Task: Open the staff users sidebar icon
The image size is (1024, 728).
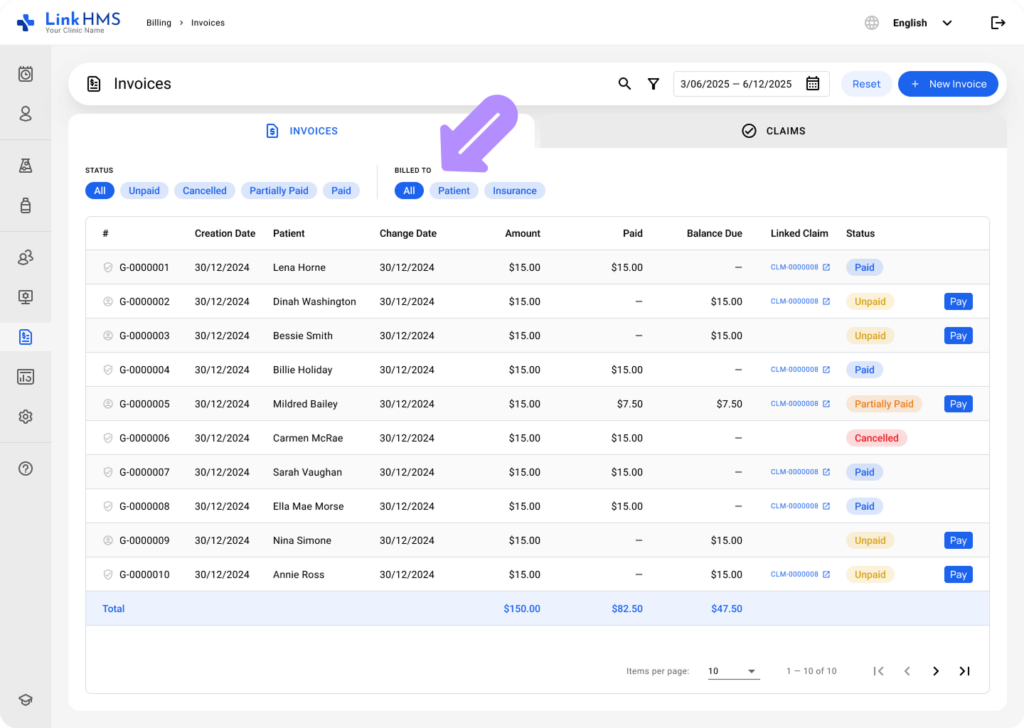Action: point(25,257)
